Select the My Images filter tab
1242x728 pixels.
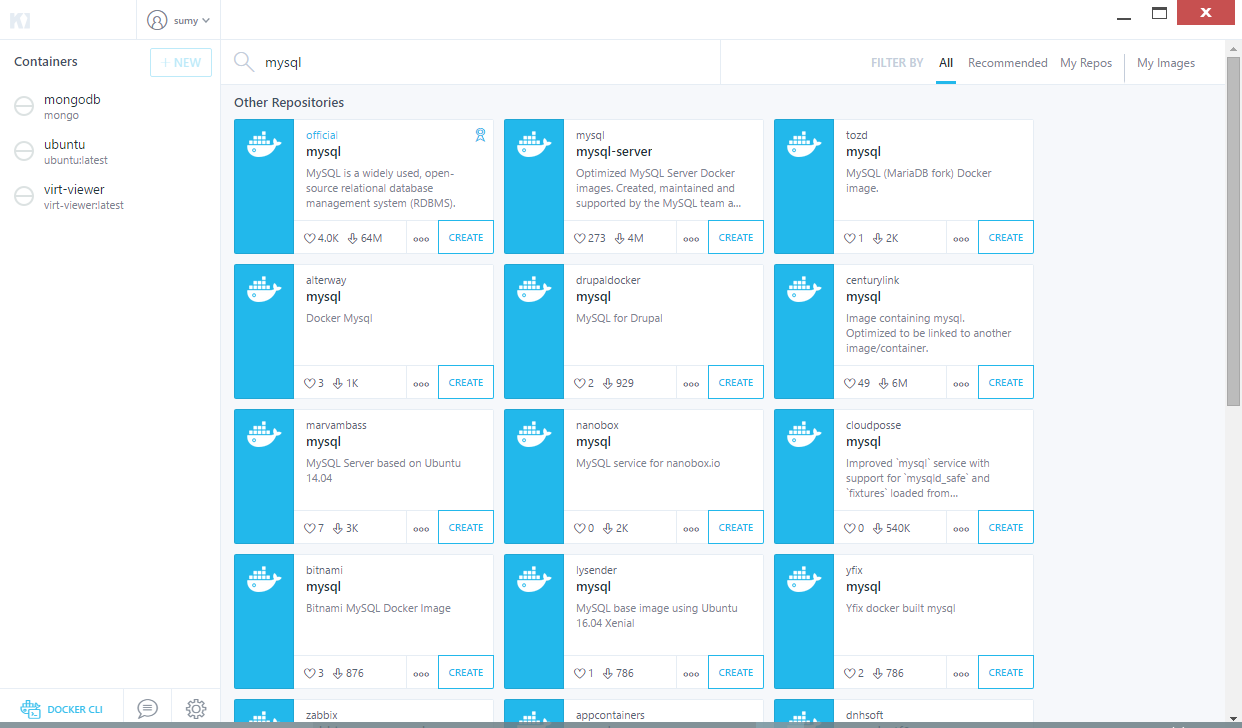pos(1165,63)
